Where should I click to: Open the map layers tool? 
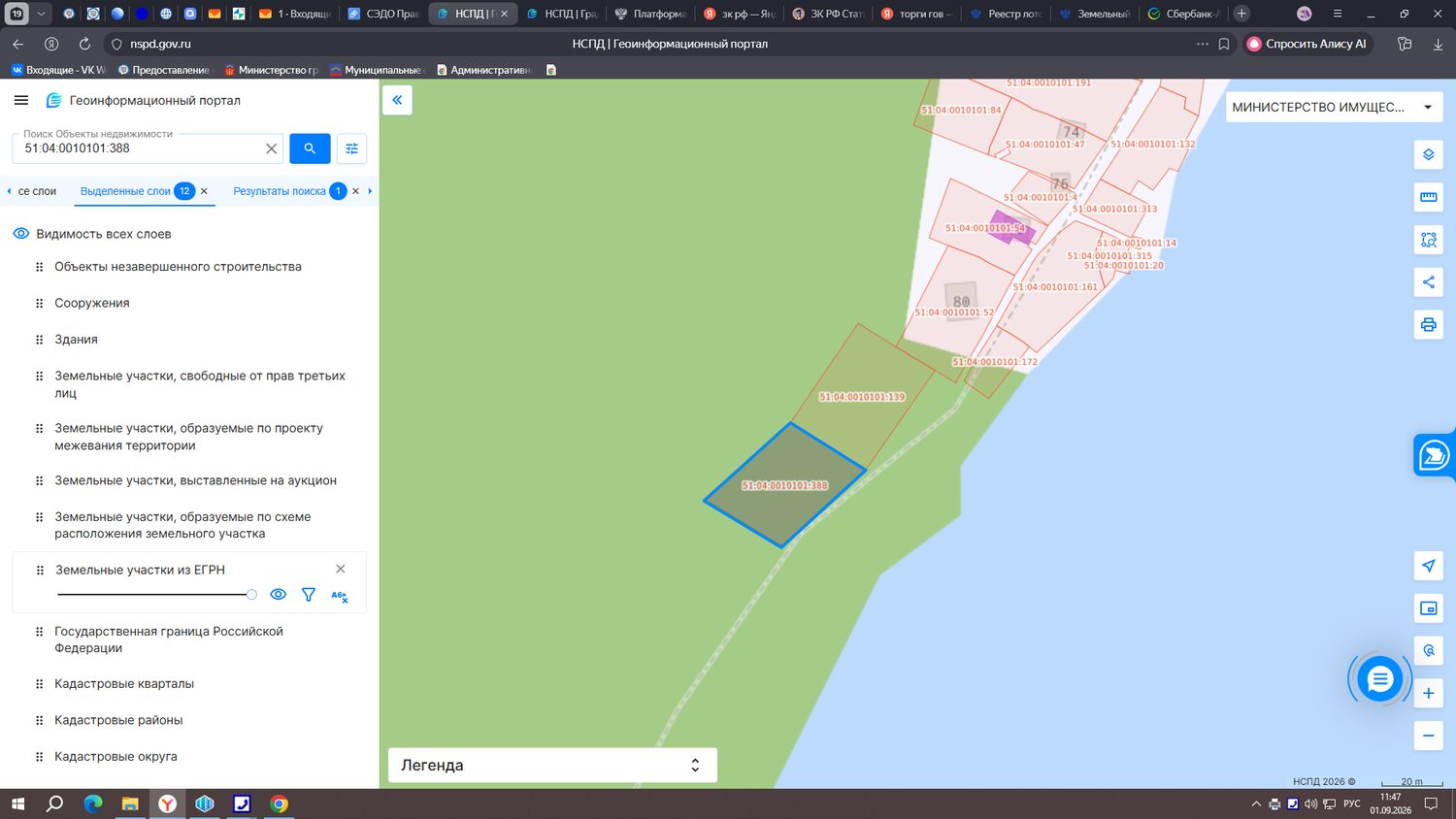1428,154
